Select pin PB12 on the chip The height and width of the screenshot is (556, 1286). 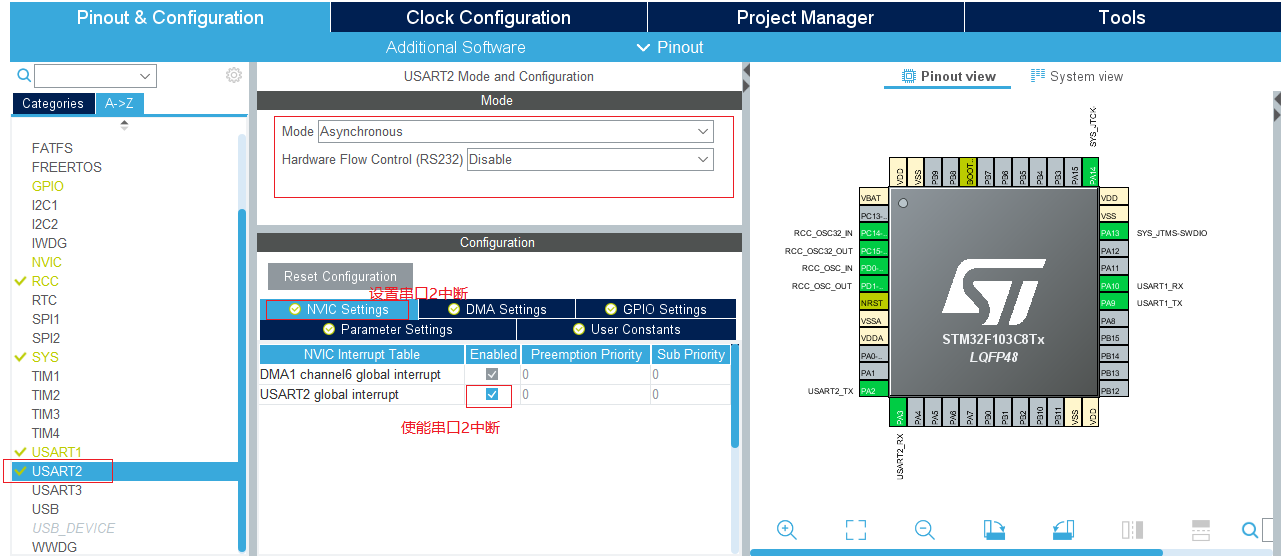pos(1113,390)
